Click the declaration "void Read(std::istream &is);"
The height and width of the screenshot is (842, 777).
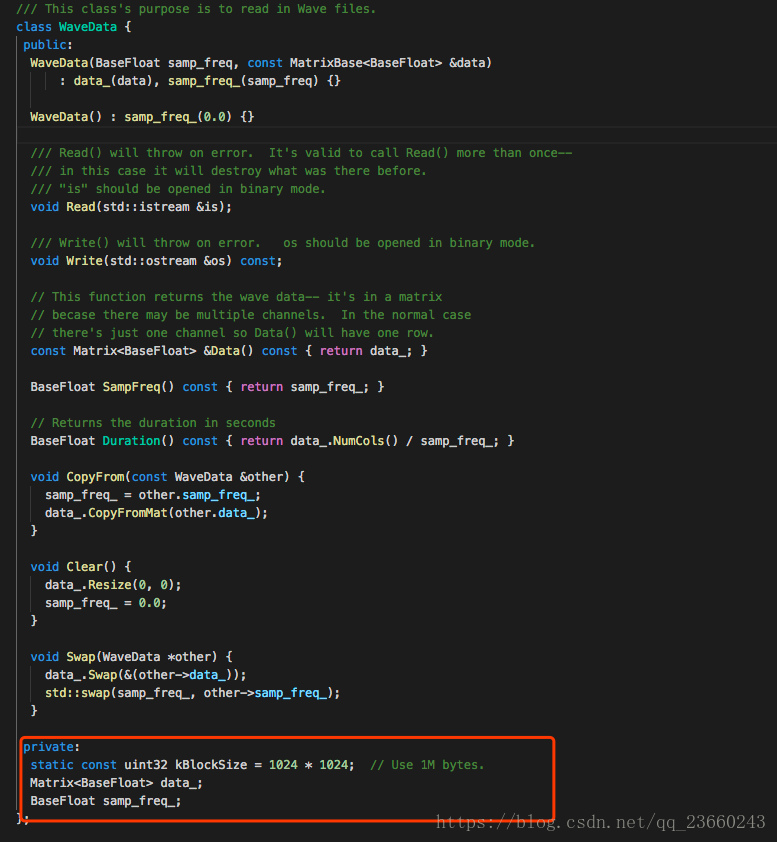pyautogui.click(x=131, y=207)
